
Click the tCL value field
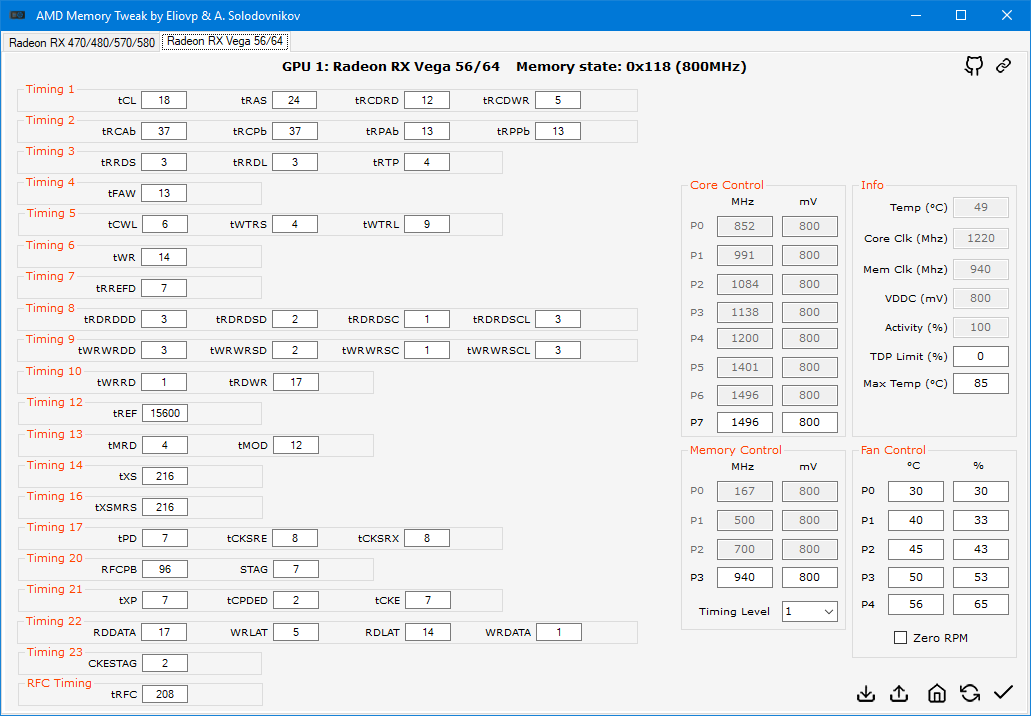pos(164,100)
